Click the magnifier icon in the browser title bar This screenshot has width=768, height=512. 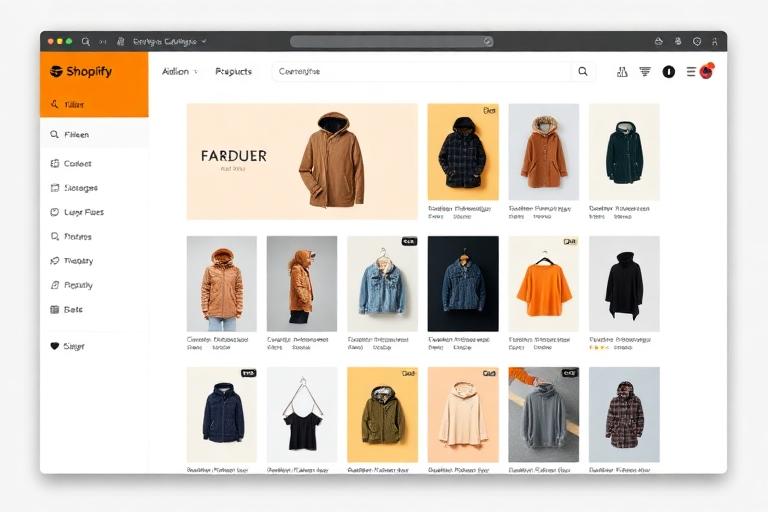pyautogui.click(x=86, y=42)
